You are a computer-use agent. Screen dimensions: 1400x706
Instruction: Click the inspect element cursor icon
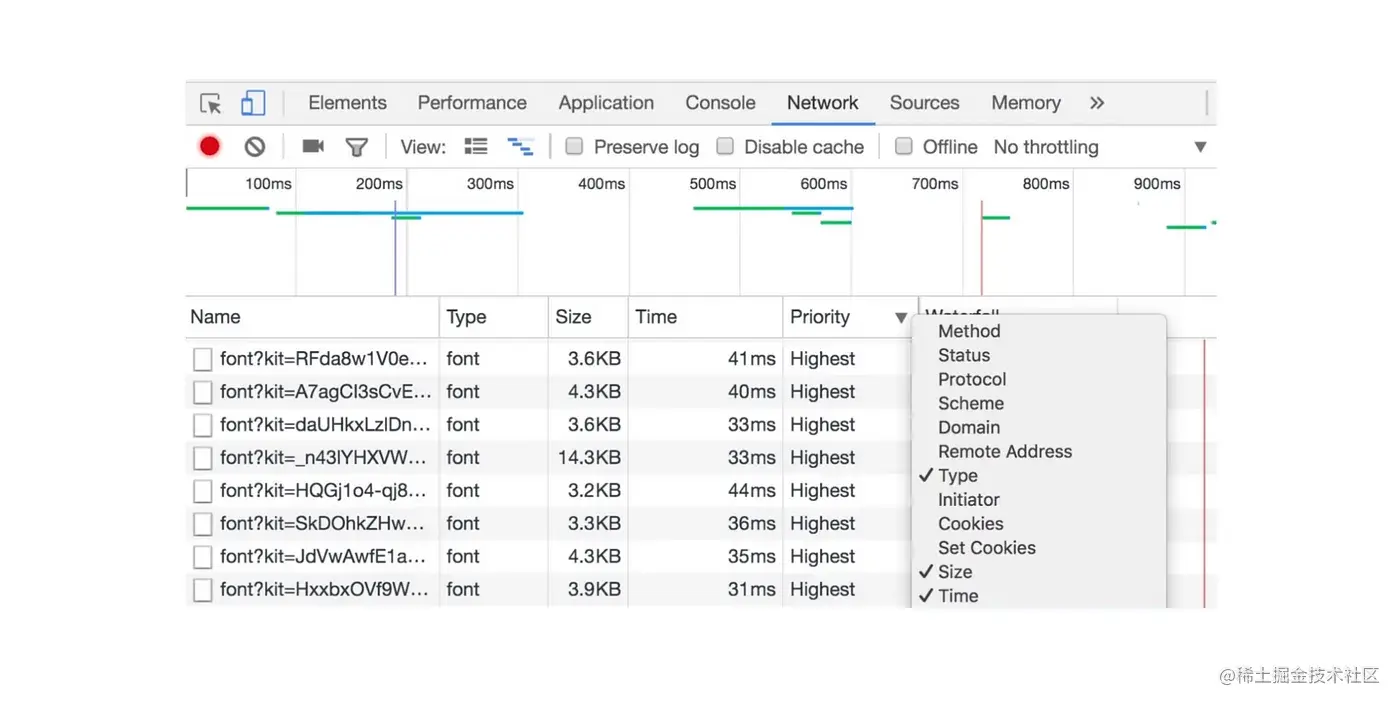click(x=211, y=104)
